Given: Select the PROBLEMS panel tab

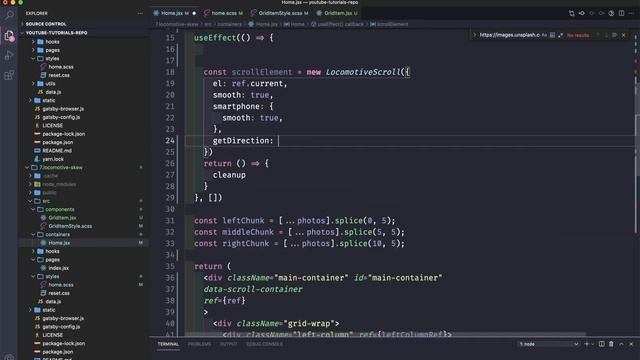Looking at the screenshot, I should (199, 344).
